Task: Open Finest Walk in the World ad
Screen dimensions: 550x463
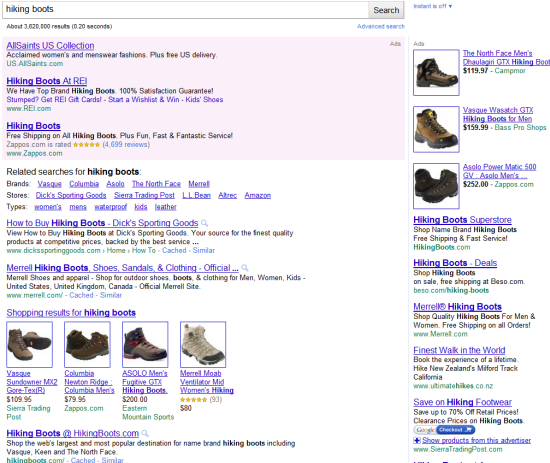Action: 459,350
